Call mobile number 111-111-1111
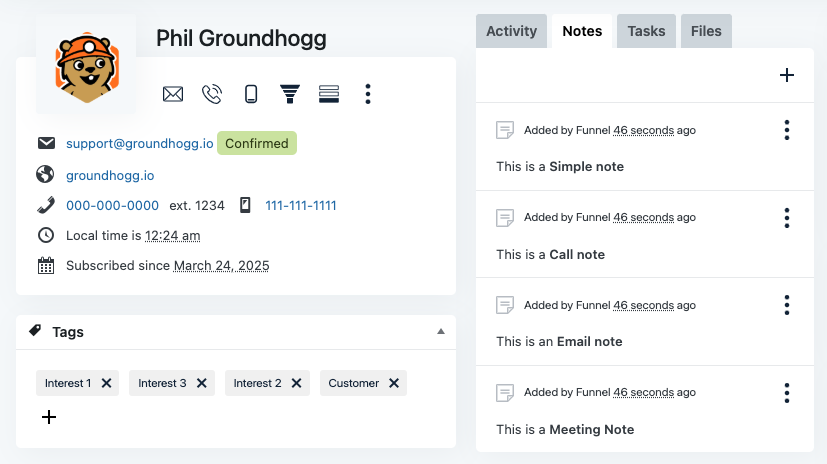 [x=301, y=206]
